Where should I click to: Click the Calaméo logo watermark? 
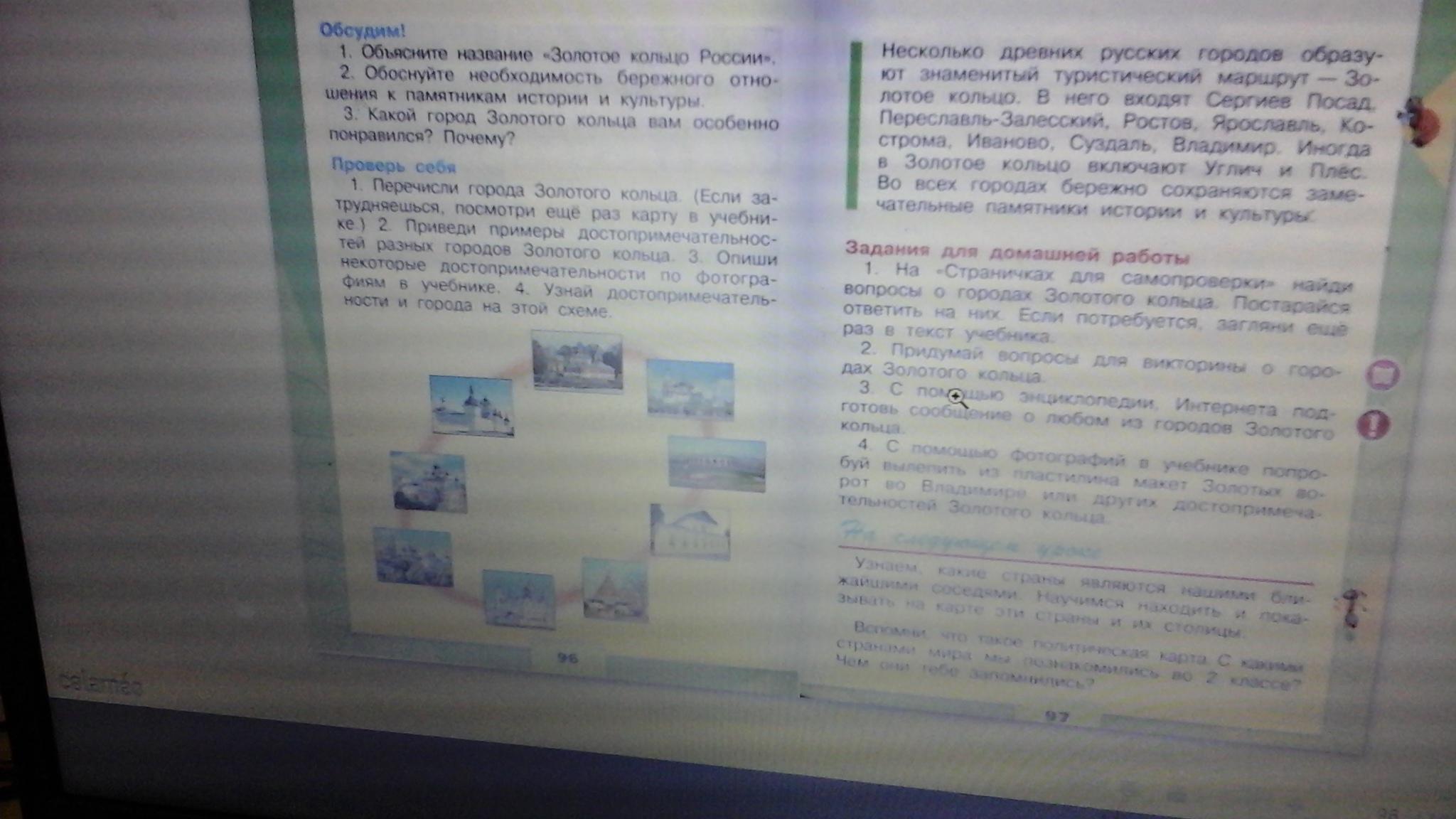pos(100,684)
